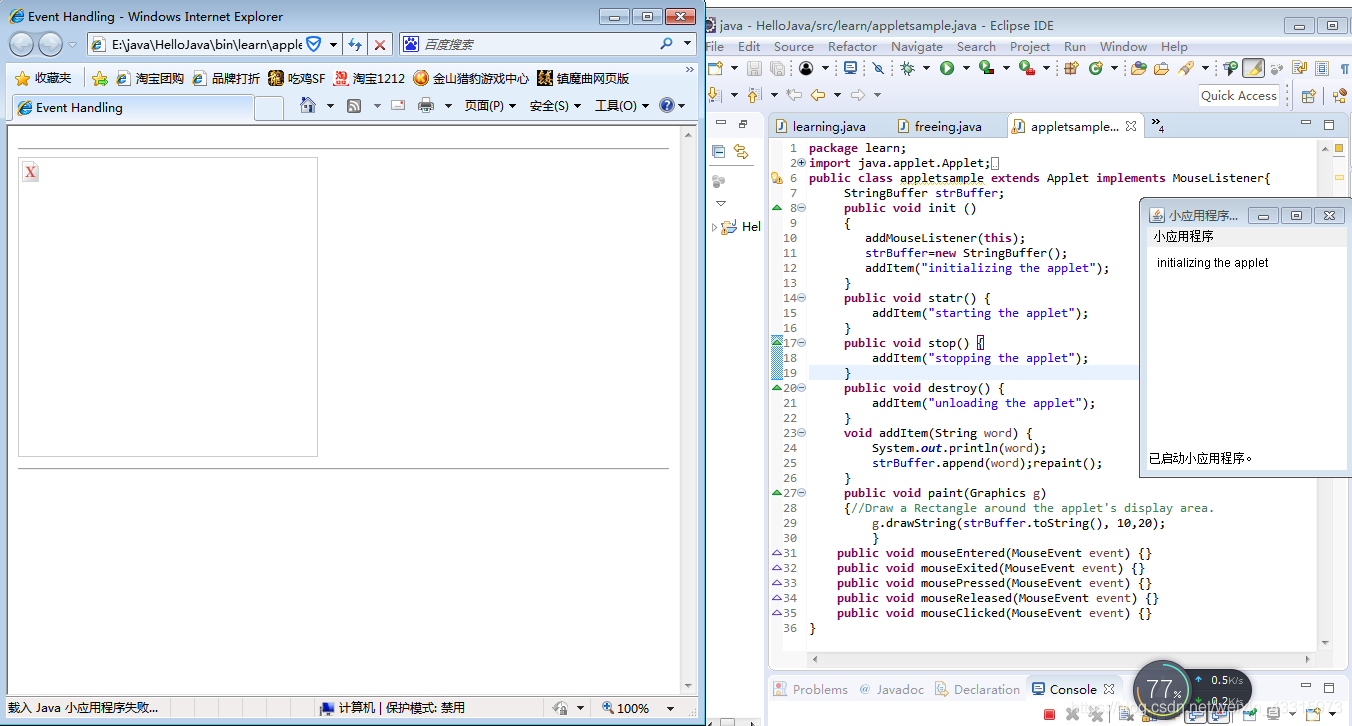Expand the folded import statements
The height and width of the screenshot is (726, 1352).
click(x=802, y=163)
